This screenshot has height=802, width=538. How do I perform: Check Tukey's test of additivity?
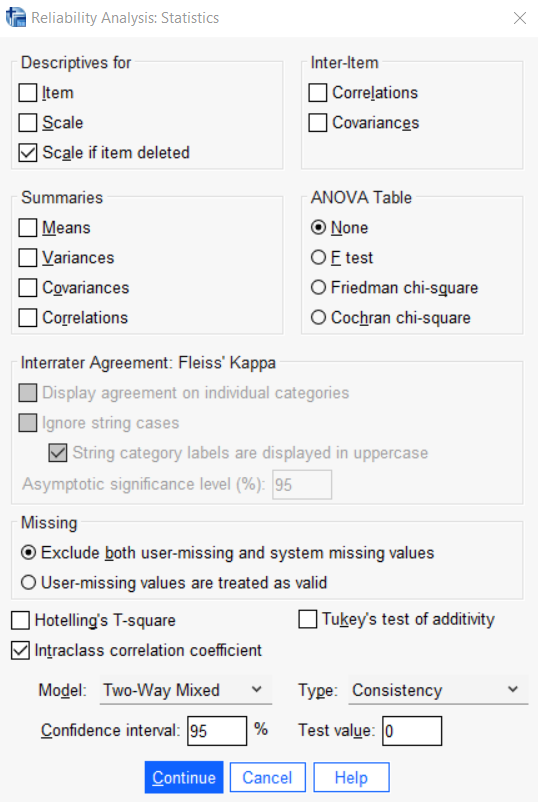pos(307,619)
